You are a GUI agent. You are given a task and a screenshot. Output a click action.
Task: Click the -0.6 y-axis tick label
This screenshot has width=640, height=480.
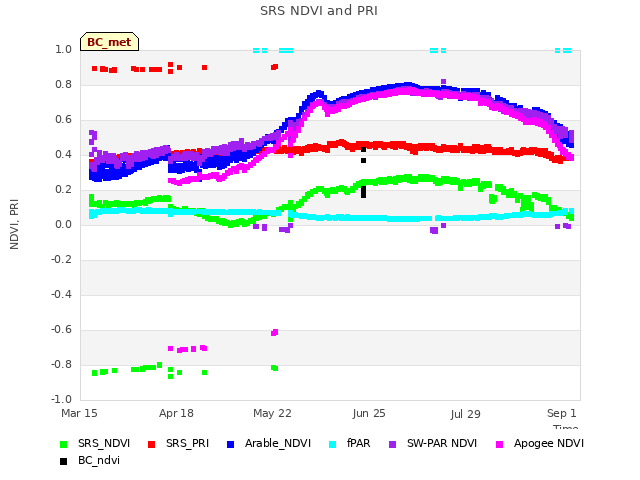[x=61, y=330]
